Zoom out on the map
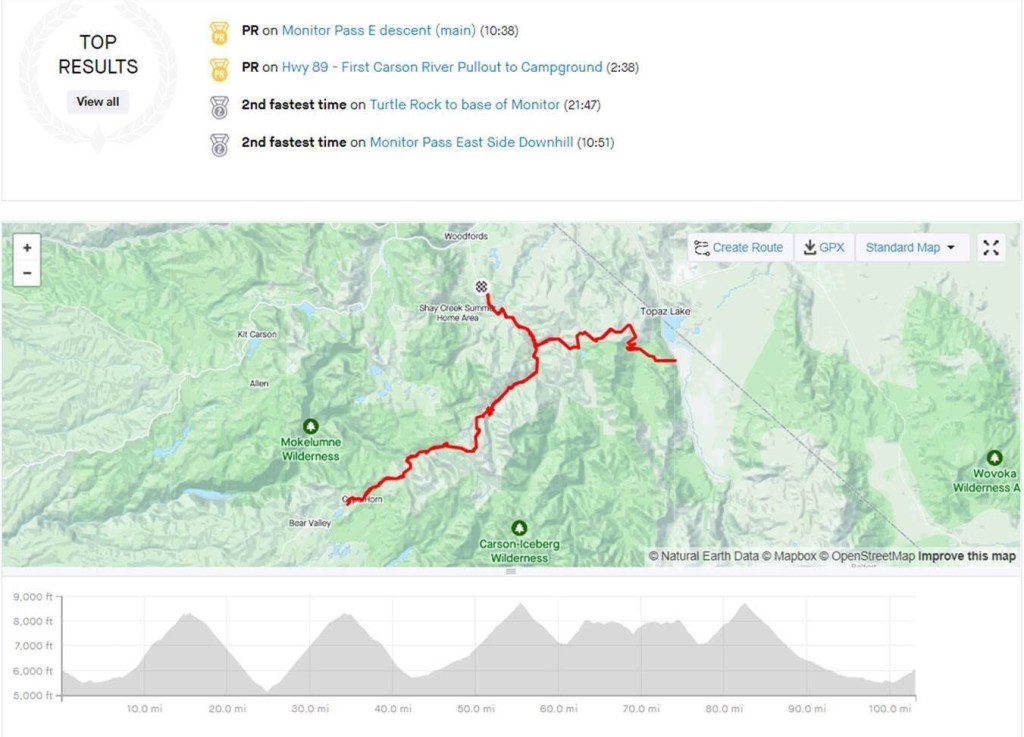The image size is (1024, 737). tap(27, 272)
